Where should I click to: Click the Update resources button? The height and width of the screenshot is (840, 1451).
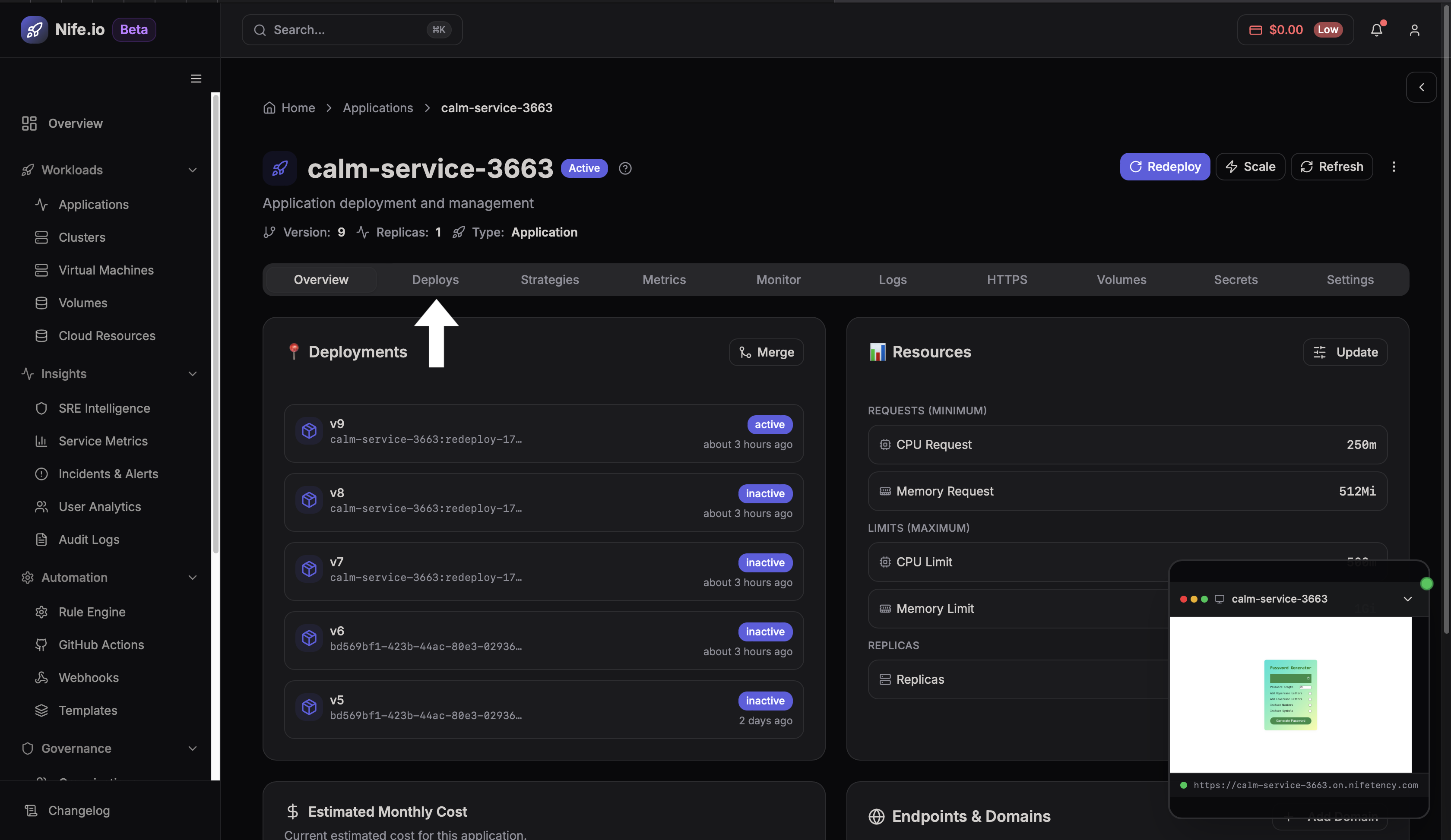(x=1344, y=352)
